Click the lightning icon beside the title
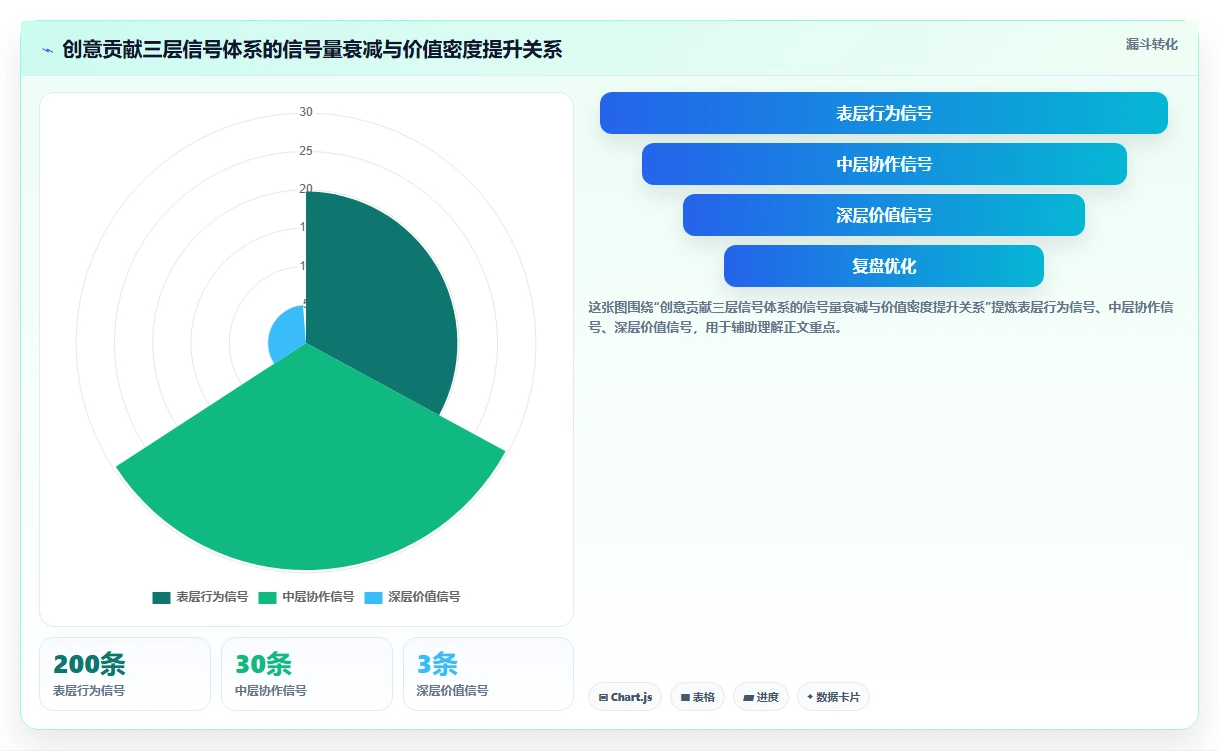 pos(47,50)
